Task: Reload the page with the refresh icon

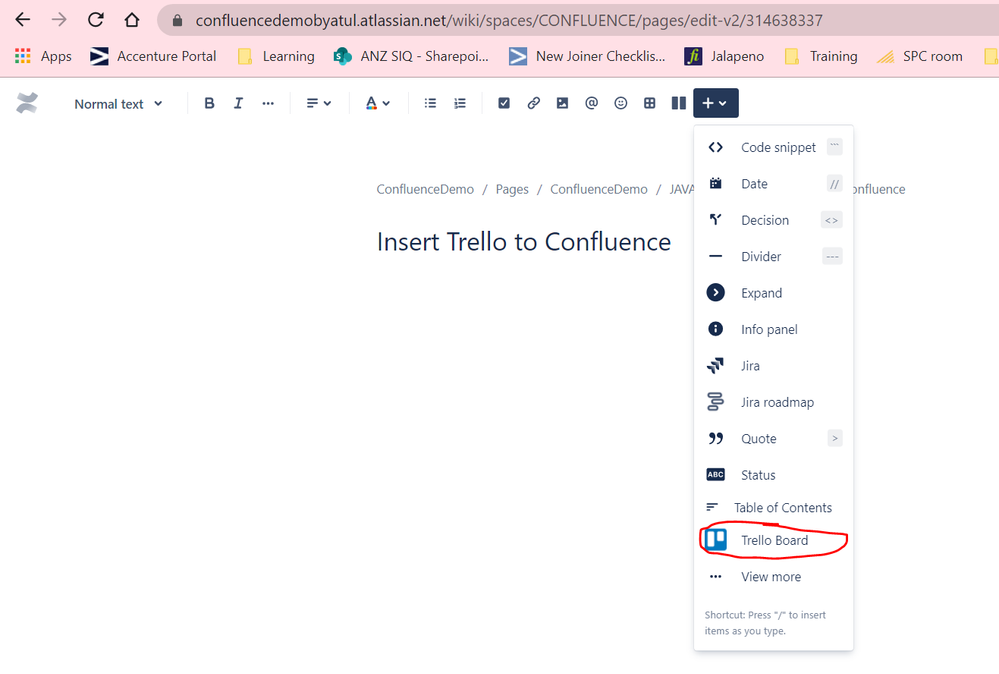Action: pyautogui.click(x=96, y=20)
